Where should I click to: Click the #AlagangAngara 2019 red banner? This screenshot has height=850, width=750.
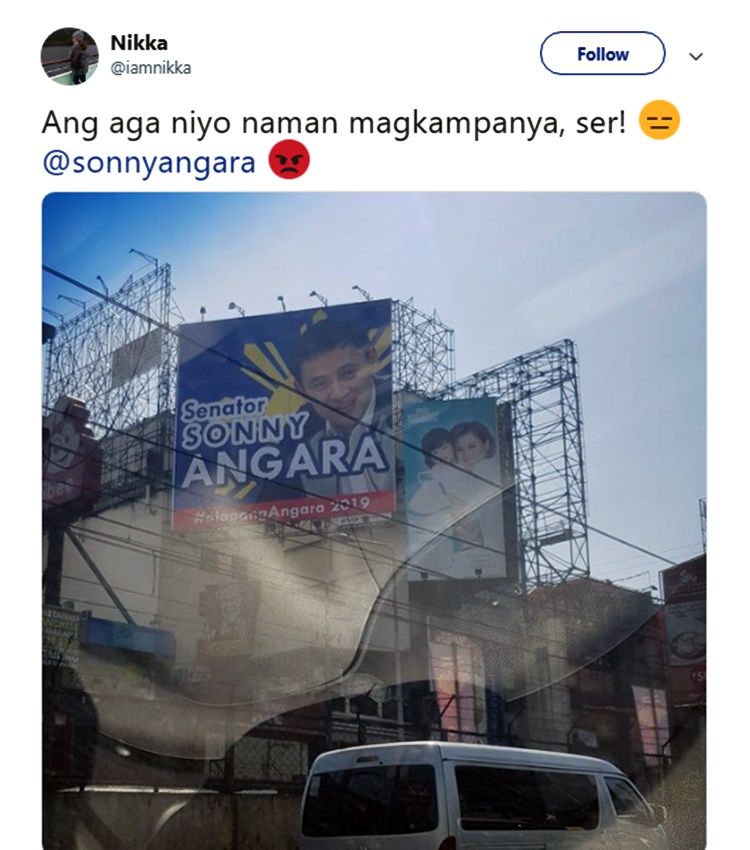pyautogui.click(x=284, y=509)
